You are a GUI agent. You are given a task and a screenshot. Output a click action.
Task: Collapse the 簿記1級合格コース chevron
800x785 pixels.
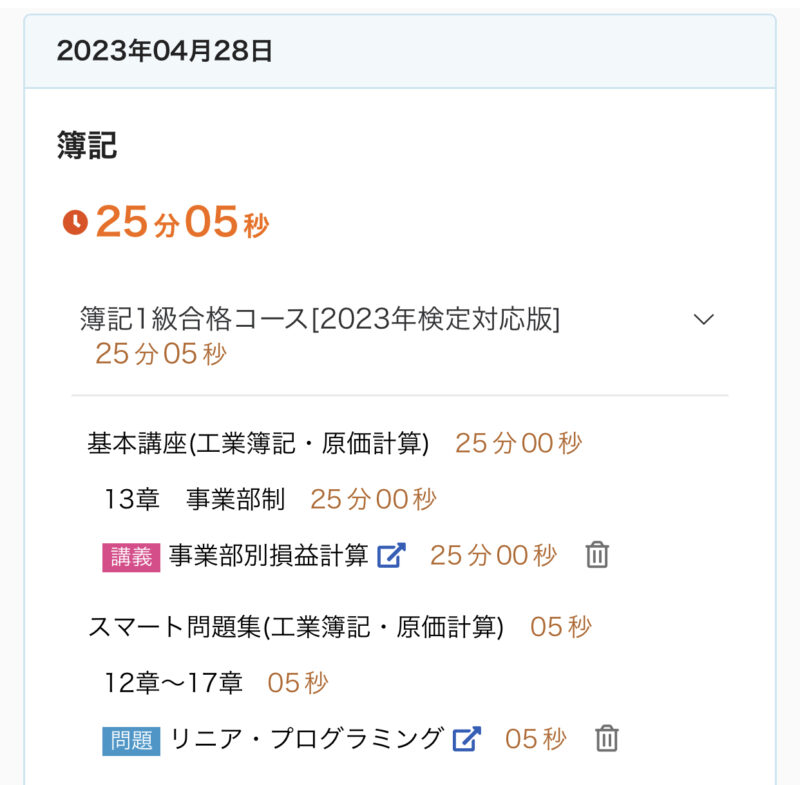tap(704, 319)
